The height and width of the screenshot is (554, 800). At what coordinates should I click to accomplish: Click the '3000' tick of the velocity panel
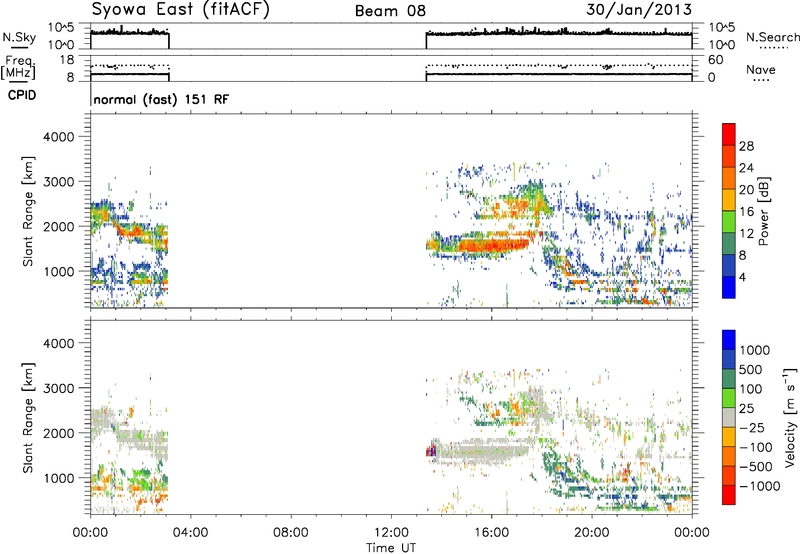59,388
